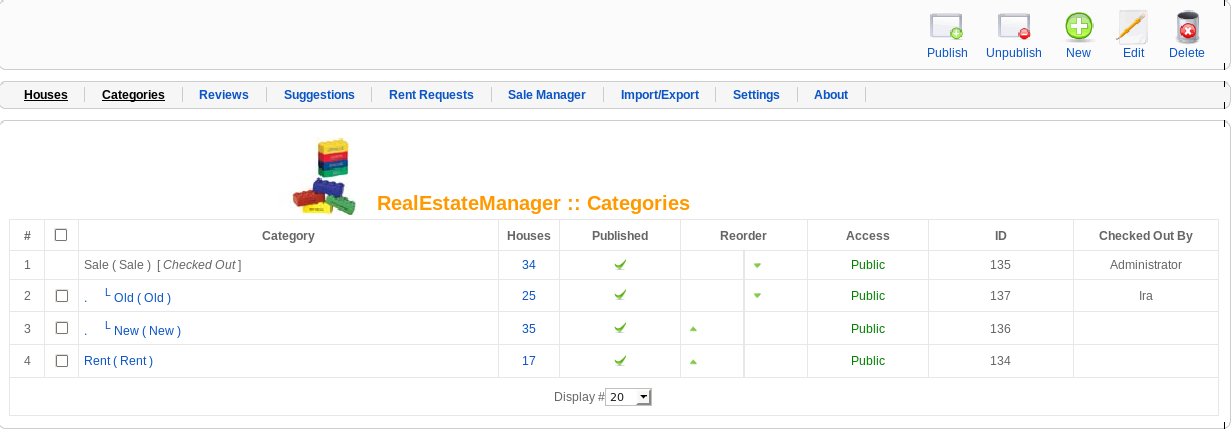Open the Display # dropdown
Image resolution: width=1232 pixels, height=434 pixels.
629,397
